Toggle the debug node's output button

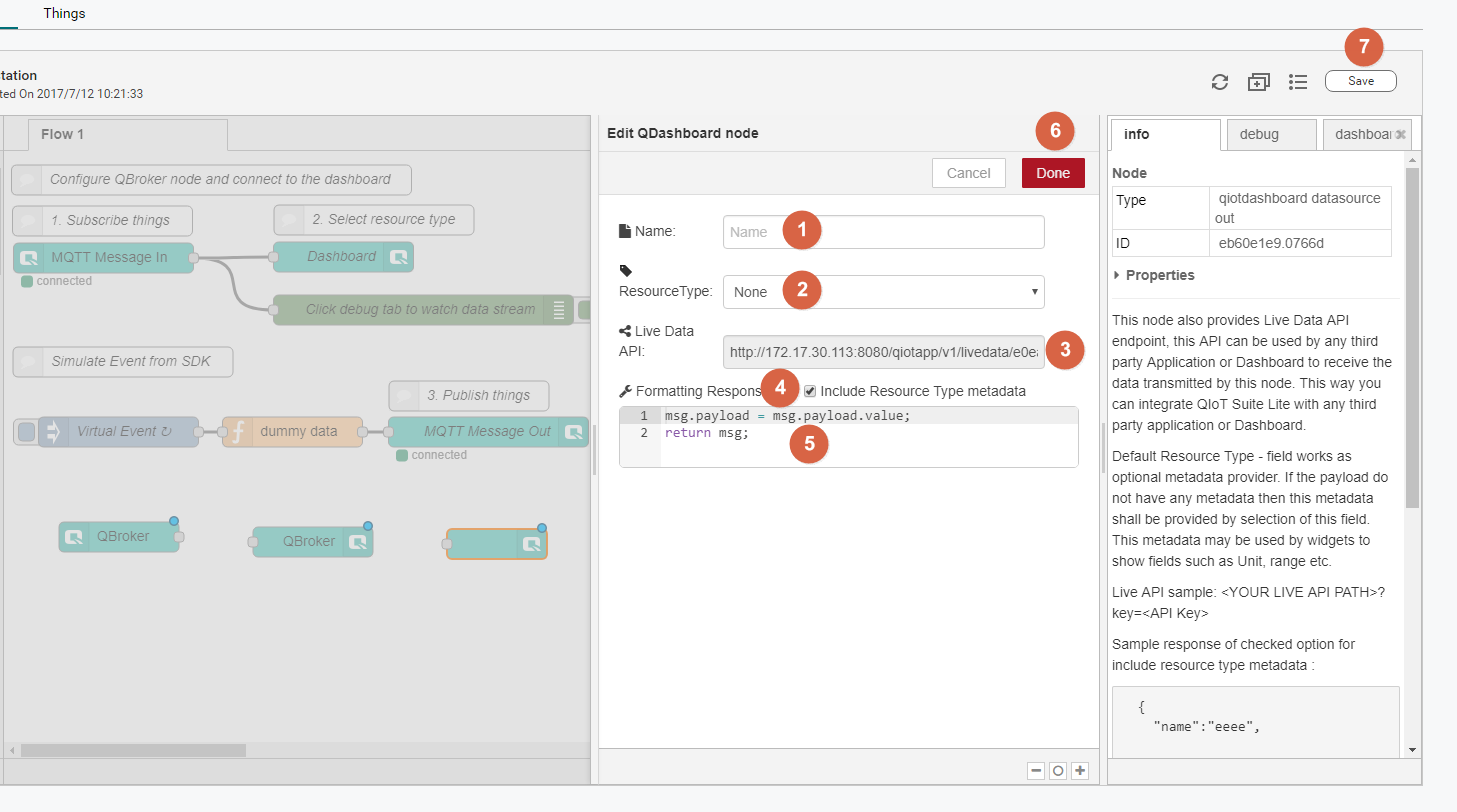[584, 310]
